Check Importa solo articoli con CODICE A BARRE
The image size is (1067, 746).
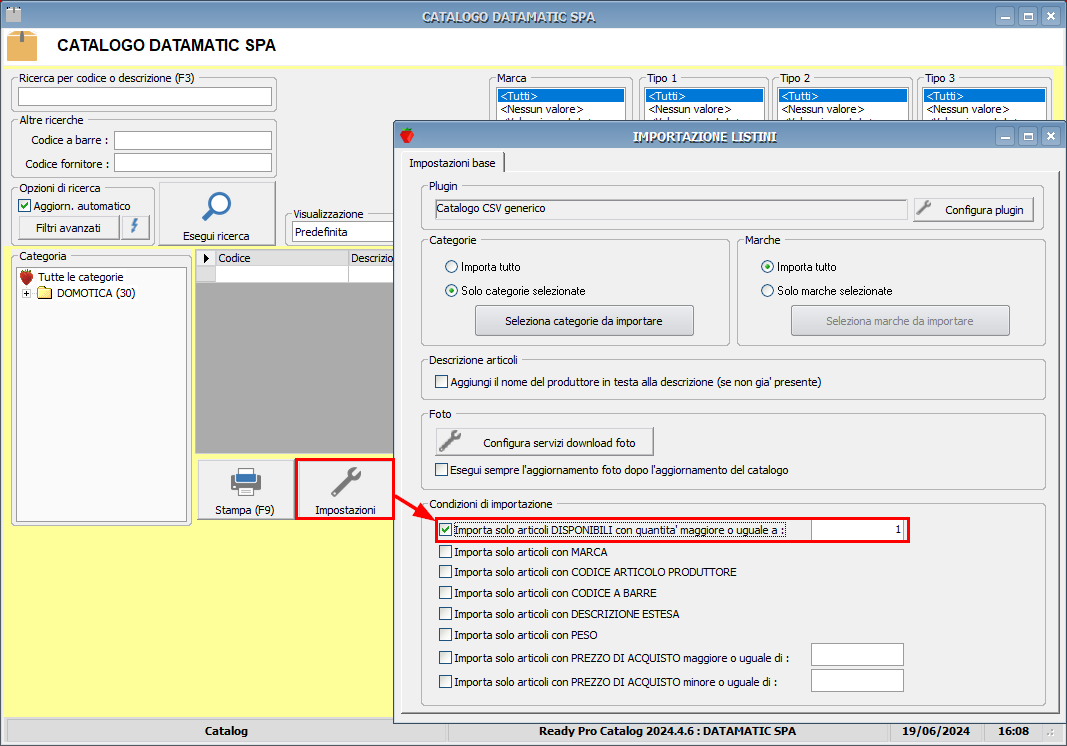click(x=445, y=593)
